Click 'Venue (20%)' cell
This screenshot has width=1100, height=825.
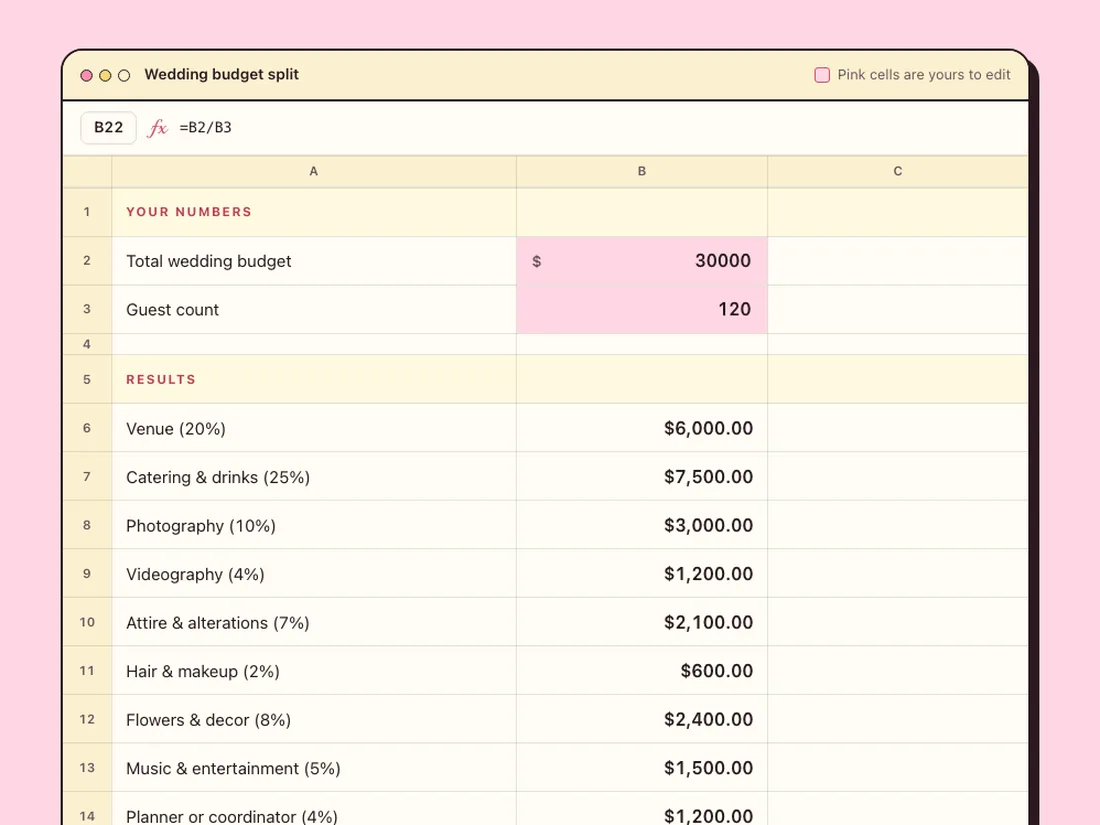pos(314,428)
